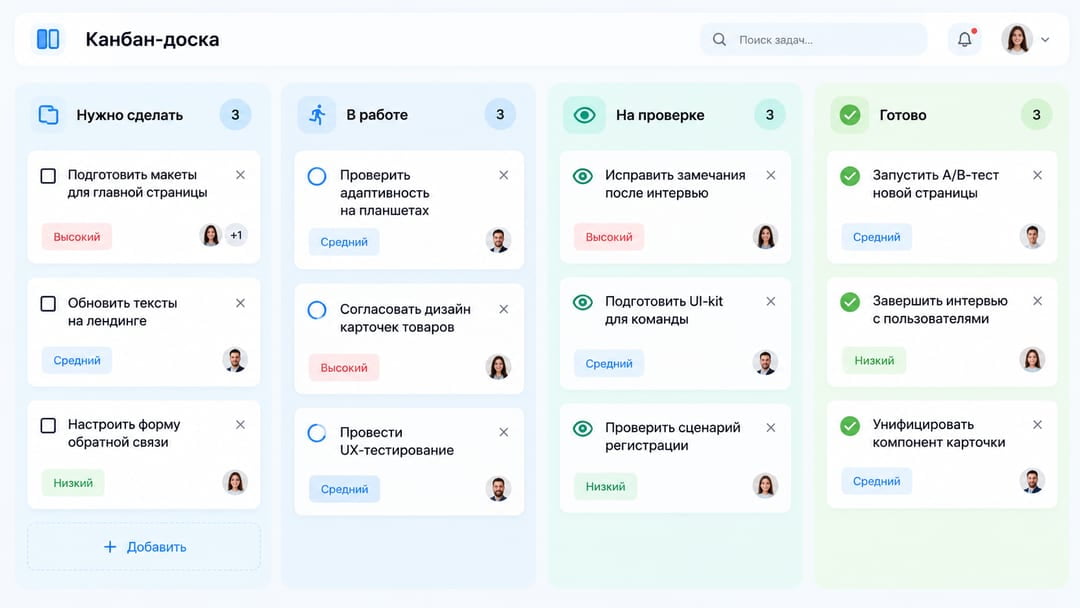The height and width of the screenshot is (608, 1080).
Task: Check the "Настроить форму обратной связи" checkbox
Action: [x=48, y=426]
